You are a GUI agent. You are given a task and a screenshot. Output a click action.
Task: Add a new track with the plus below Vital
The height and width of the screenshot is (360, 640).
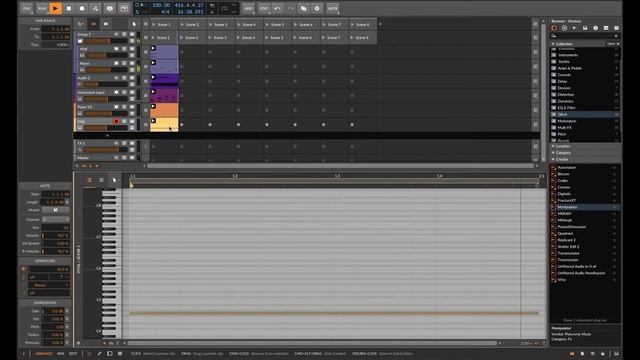click(x=107, y=136)
